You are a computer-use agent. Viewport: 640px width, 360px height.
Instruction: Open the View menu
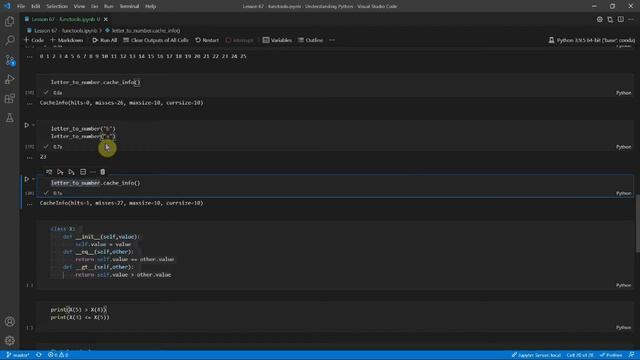pyautogui.click(x=79, y=6)
